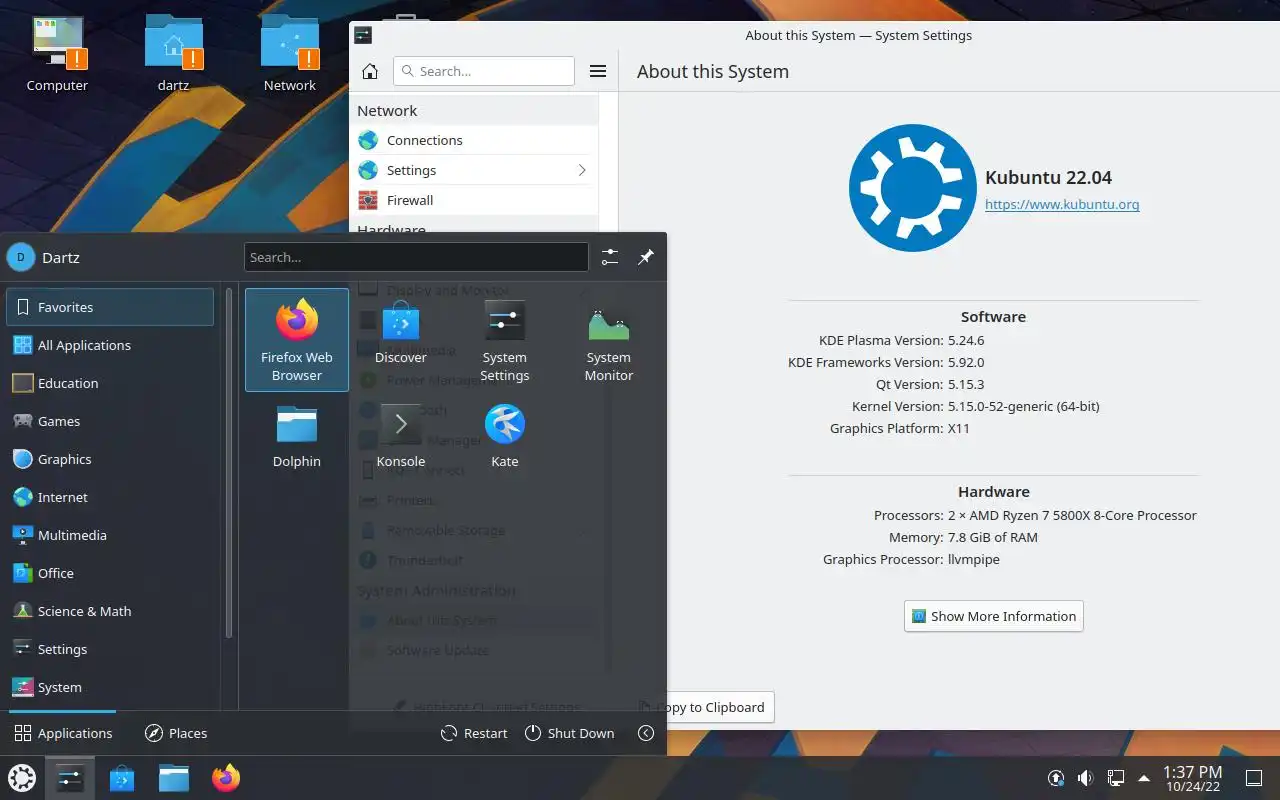Open the System category in launcher
The width and height of the screenshot is (1280, 800).
click(110, 687)
